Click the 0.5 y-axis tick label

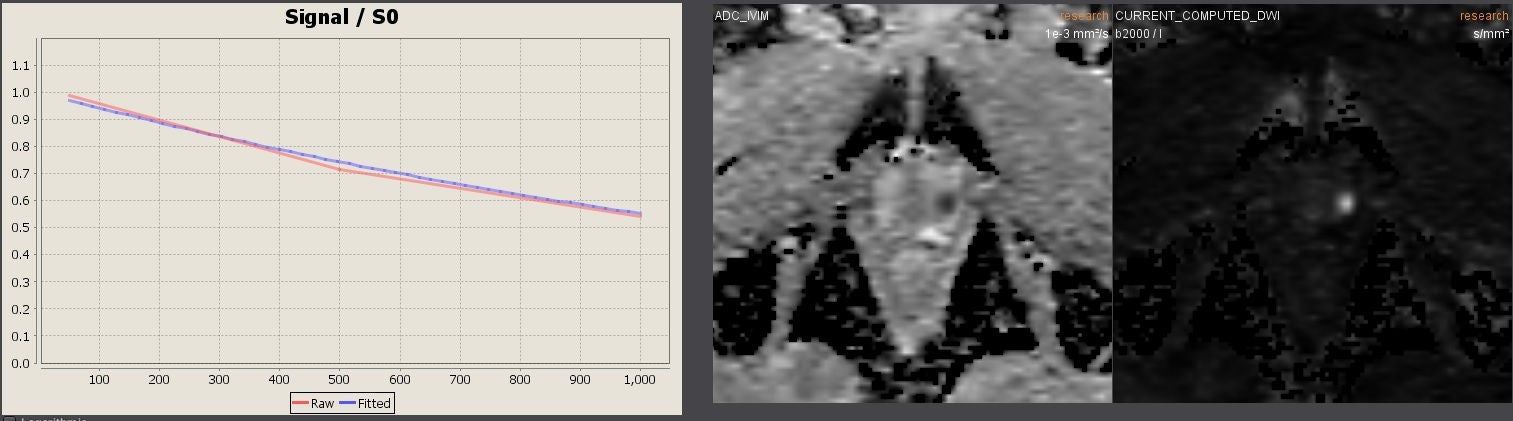pyautogui.click(x=20, y=228)
